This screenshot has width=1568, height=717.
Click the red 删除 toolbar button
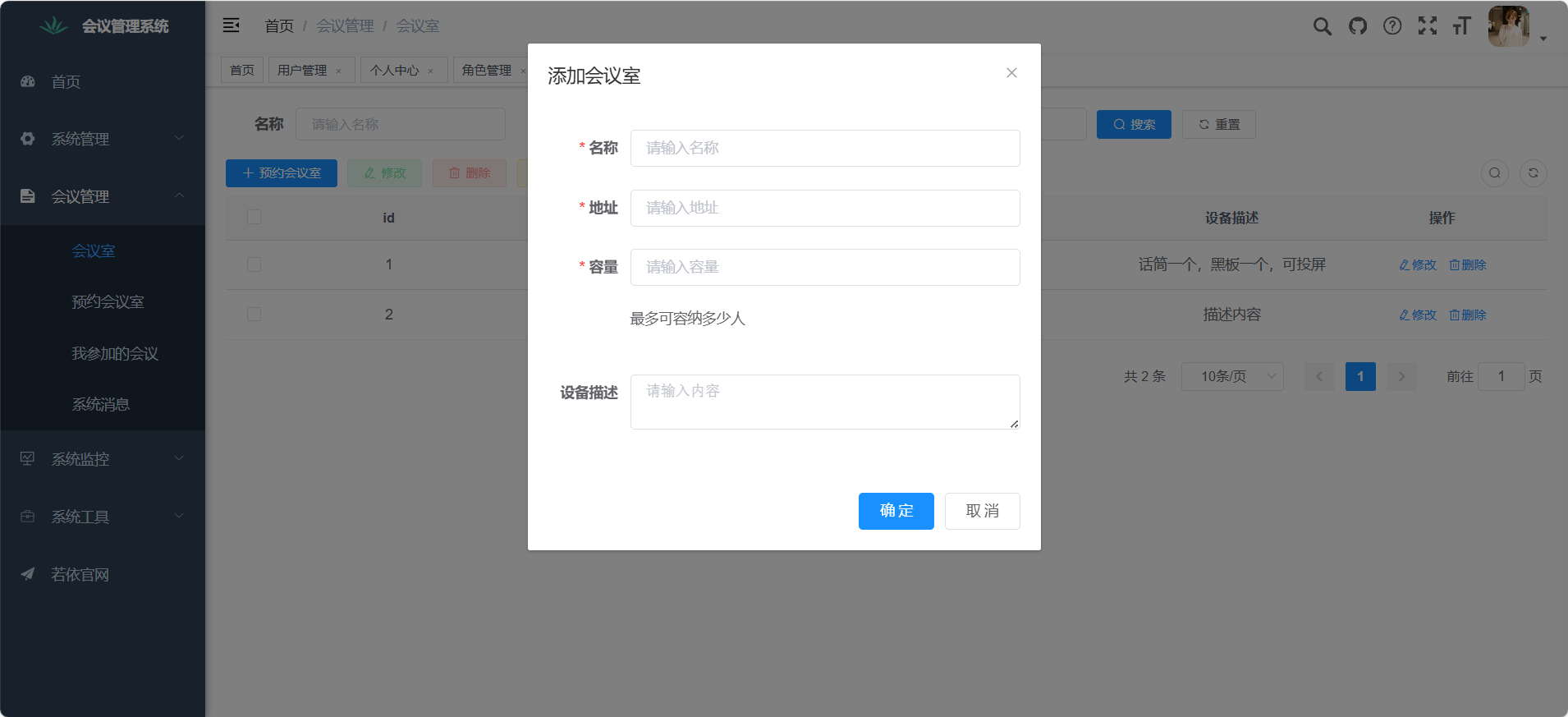click(470, 173)
